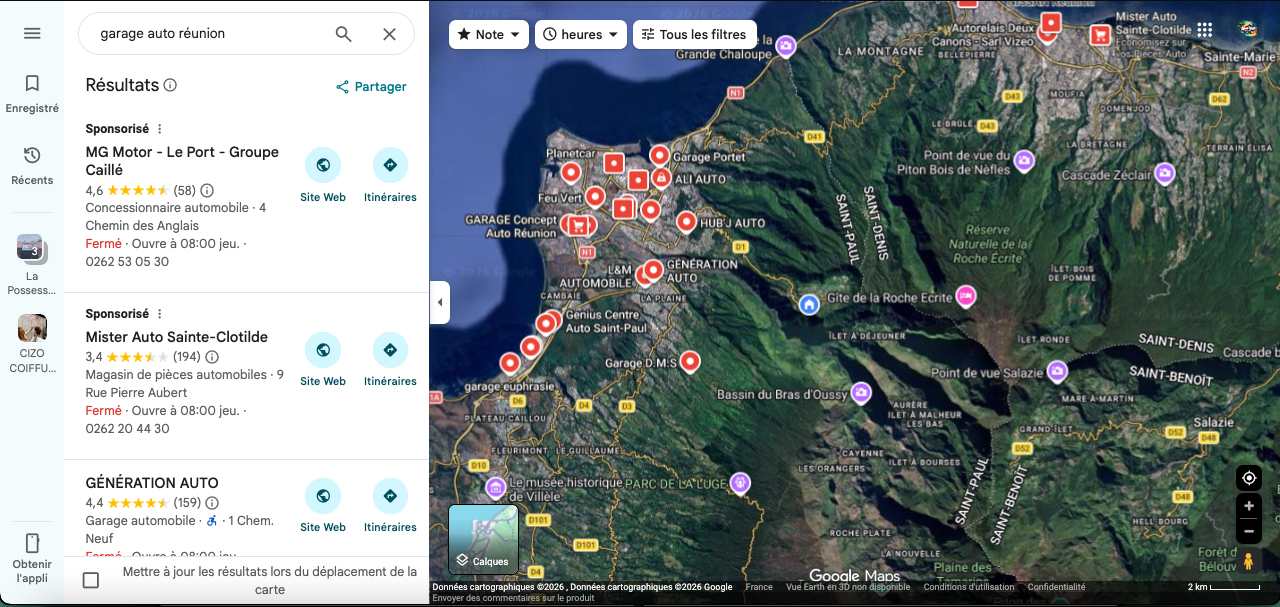Open Google apps grid icon
Viewport: 1280px width, 607px height.
[1204, 30]
